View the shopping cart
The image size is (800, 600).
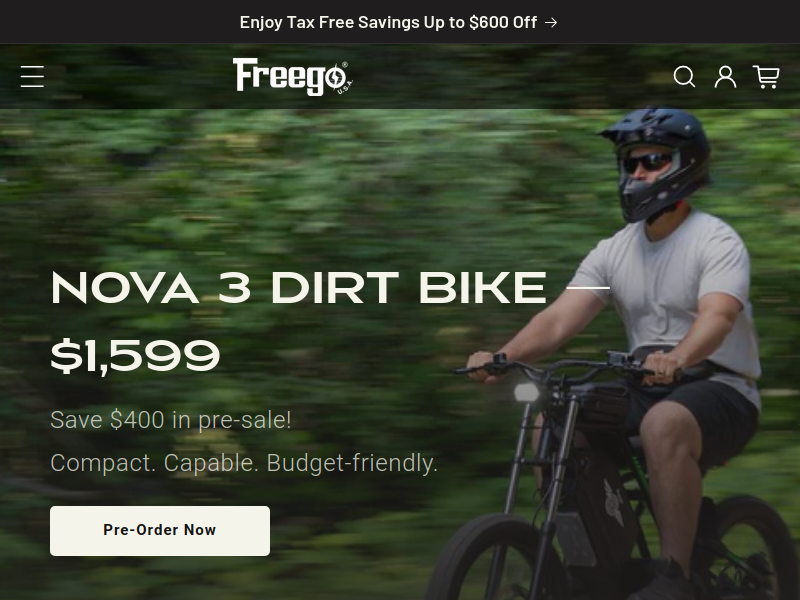click(x=766, y=77)
